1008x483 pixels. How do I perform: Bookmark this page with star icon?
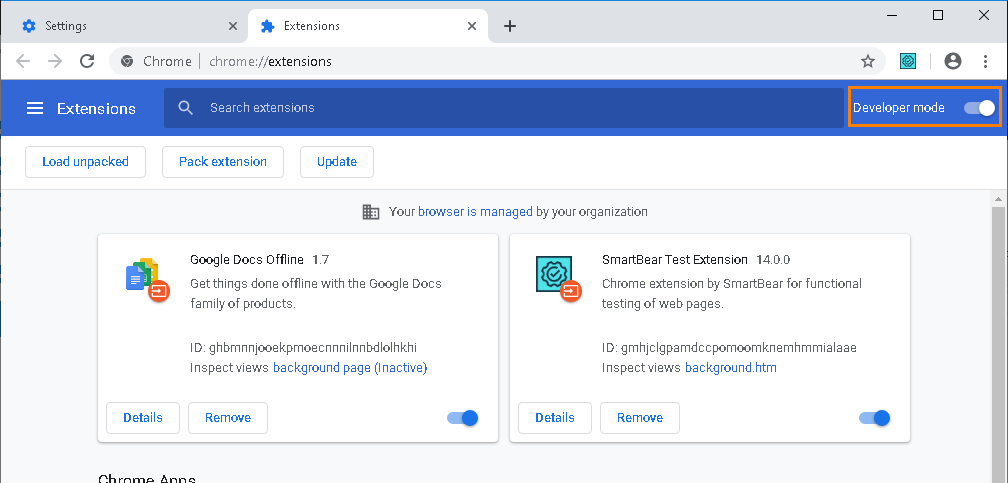(x=868, y=61)
